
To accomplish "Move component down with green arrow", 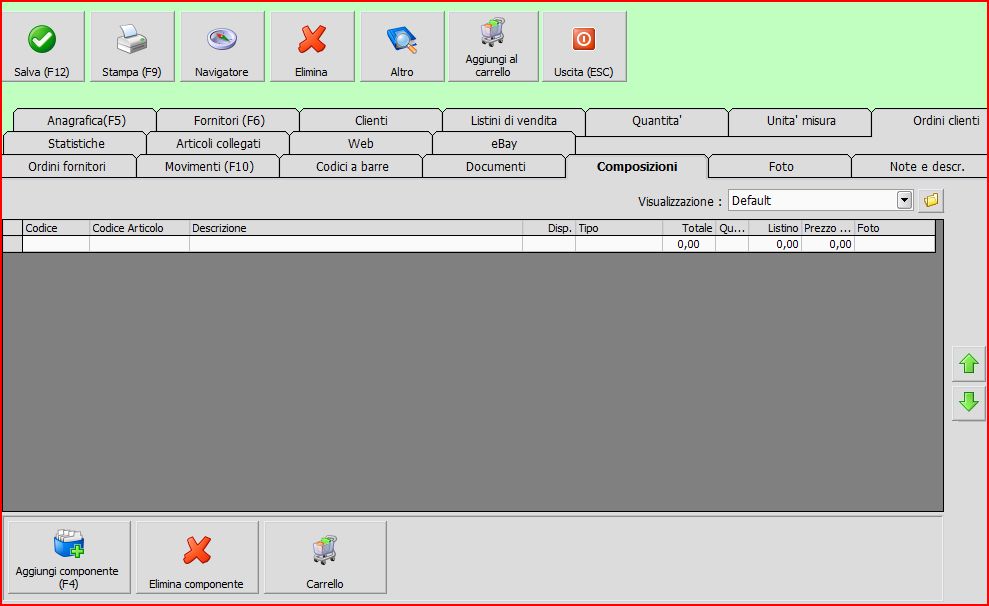I will [968, 402].
